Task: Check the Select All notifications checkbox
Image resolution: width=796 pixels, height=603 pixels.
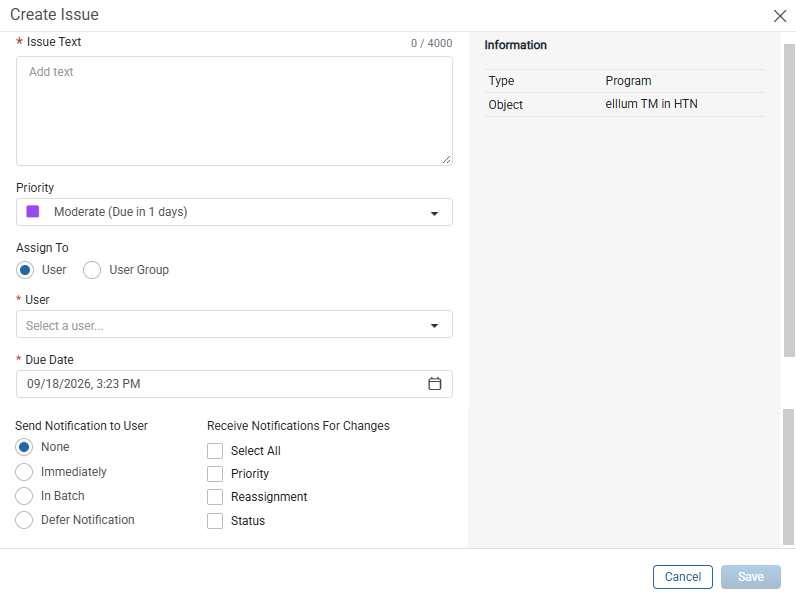Action: pos(215,451)
